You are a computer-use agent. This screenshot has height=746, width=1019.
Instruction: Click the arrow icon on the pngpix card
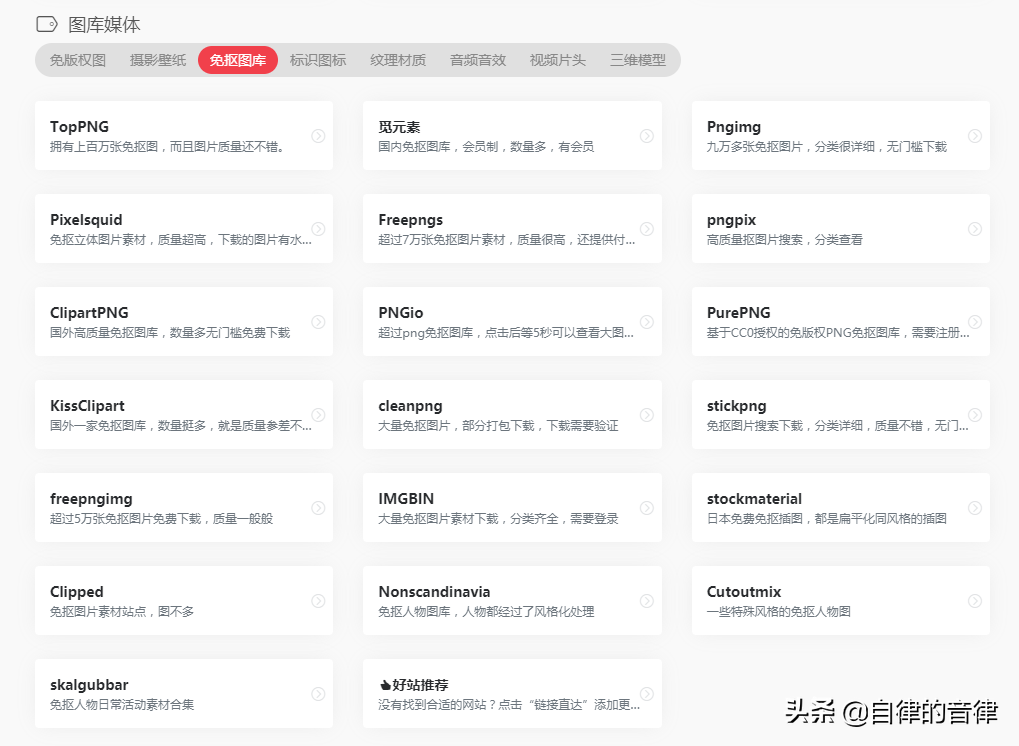[975, 229]
